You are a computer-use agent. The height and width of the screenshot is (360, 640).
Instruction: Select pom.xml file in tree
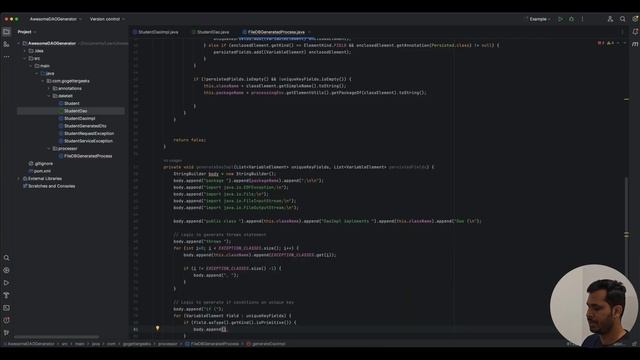40,171
